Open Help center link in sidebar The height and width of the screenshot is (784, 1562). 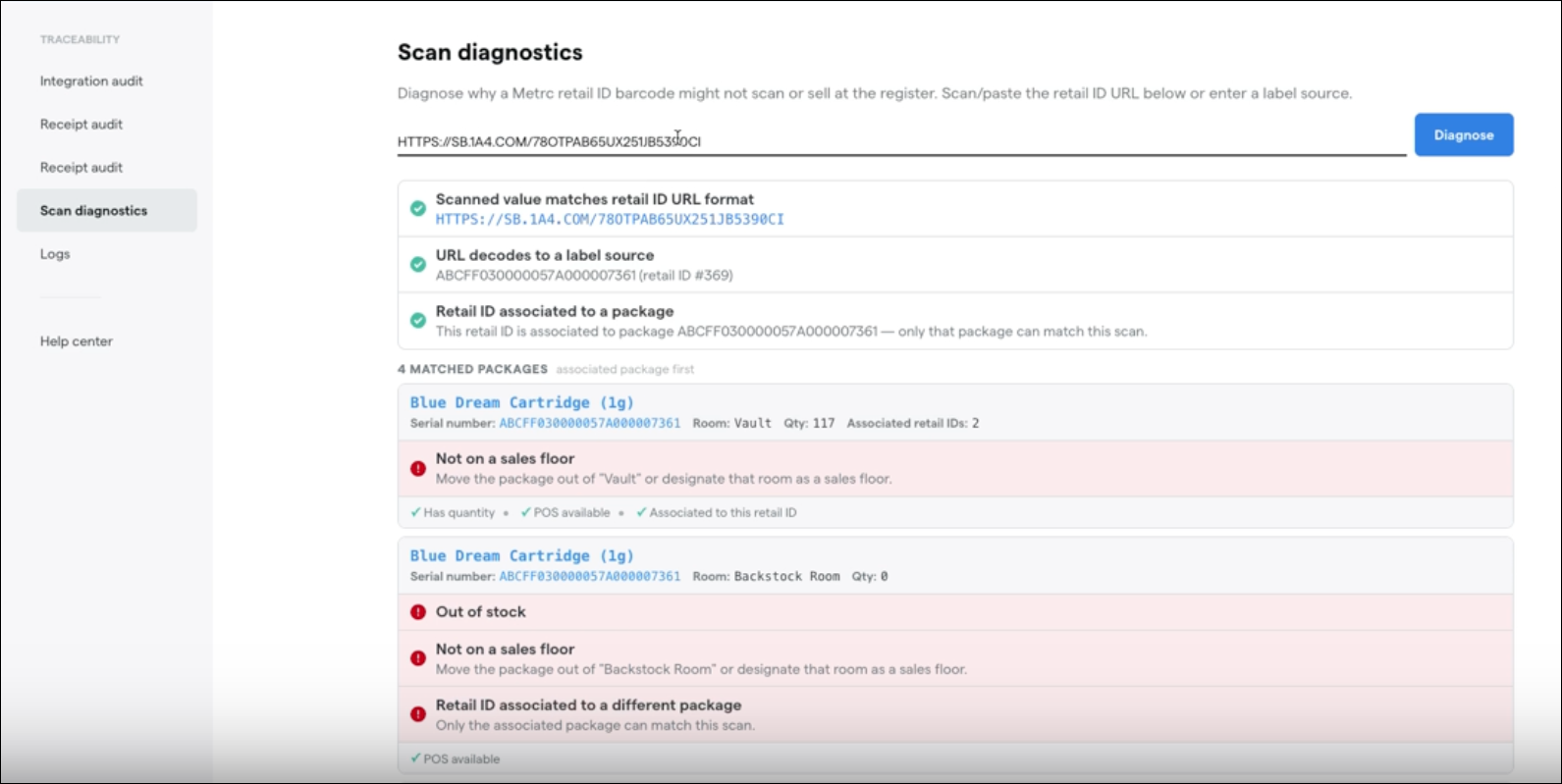(77, 341)
